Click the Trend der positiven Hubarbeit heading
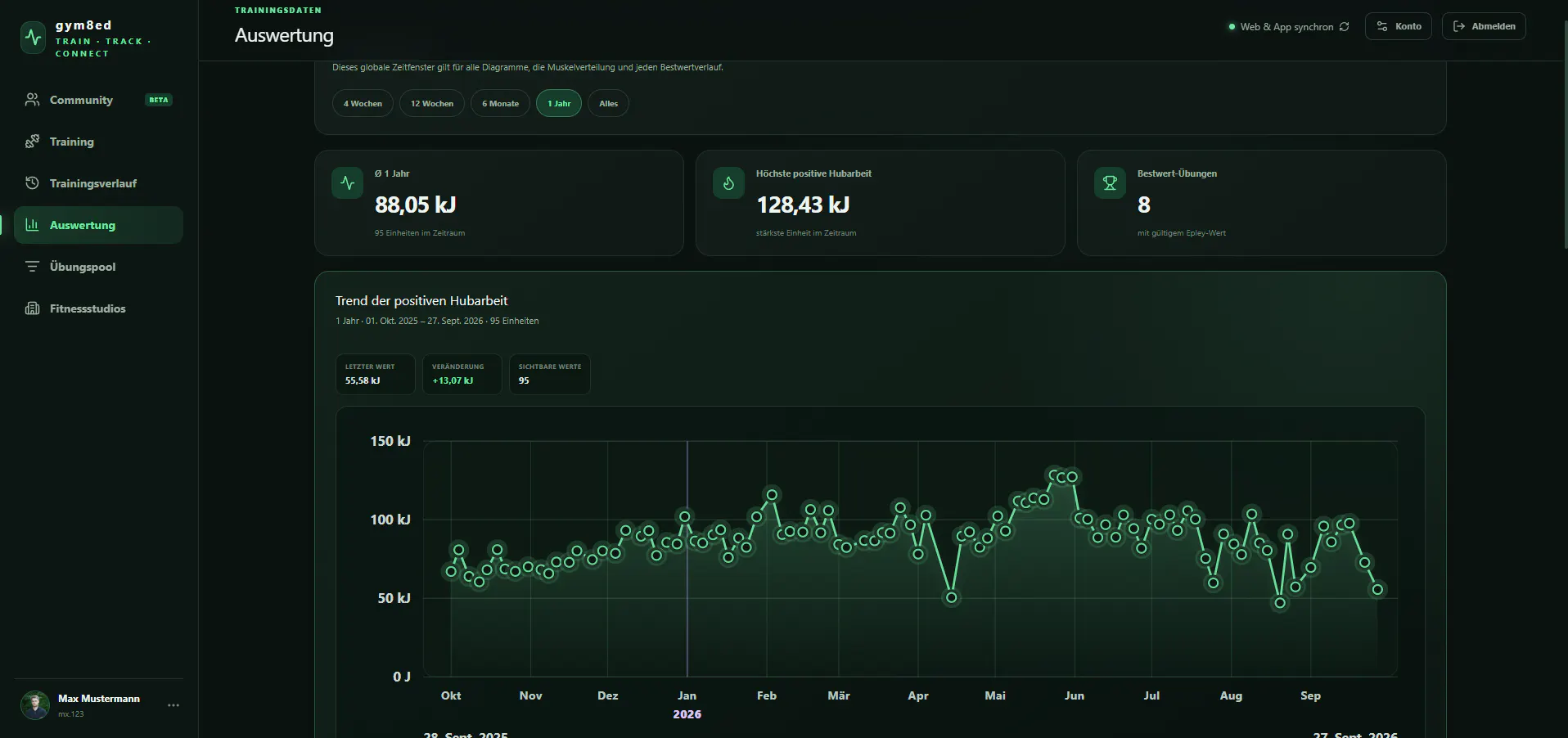 pos(421,301)
